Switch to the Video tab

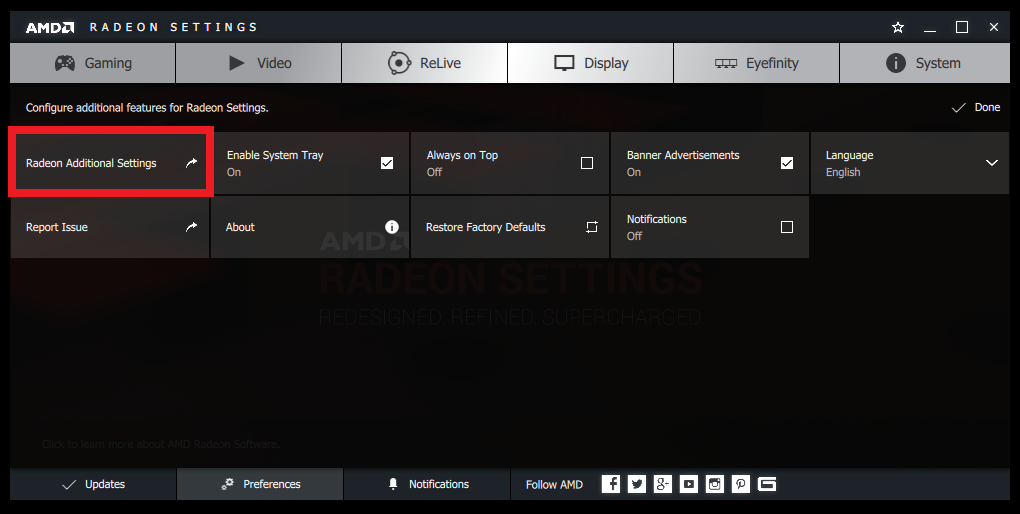[x=259, y=63]
